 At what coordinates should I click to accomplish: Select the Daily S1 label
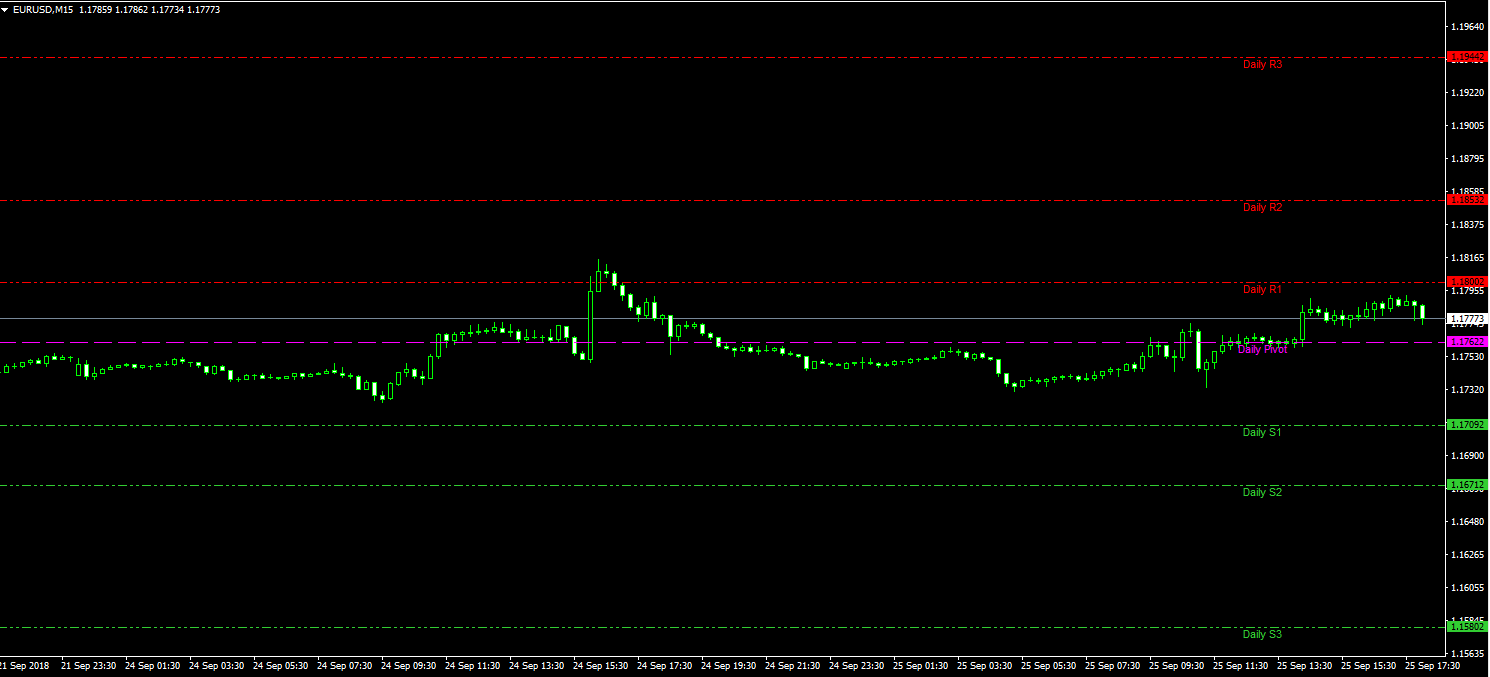[1262, 433]
